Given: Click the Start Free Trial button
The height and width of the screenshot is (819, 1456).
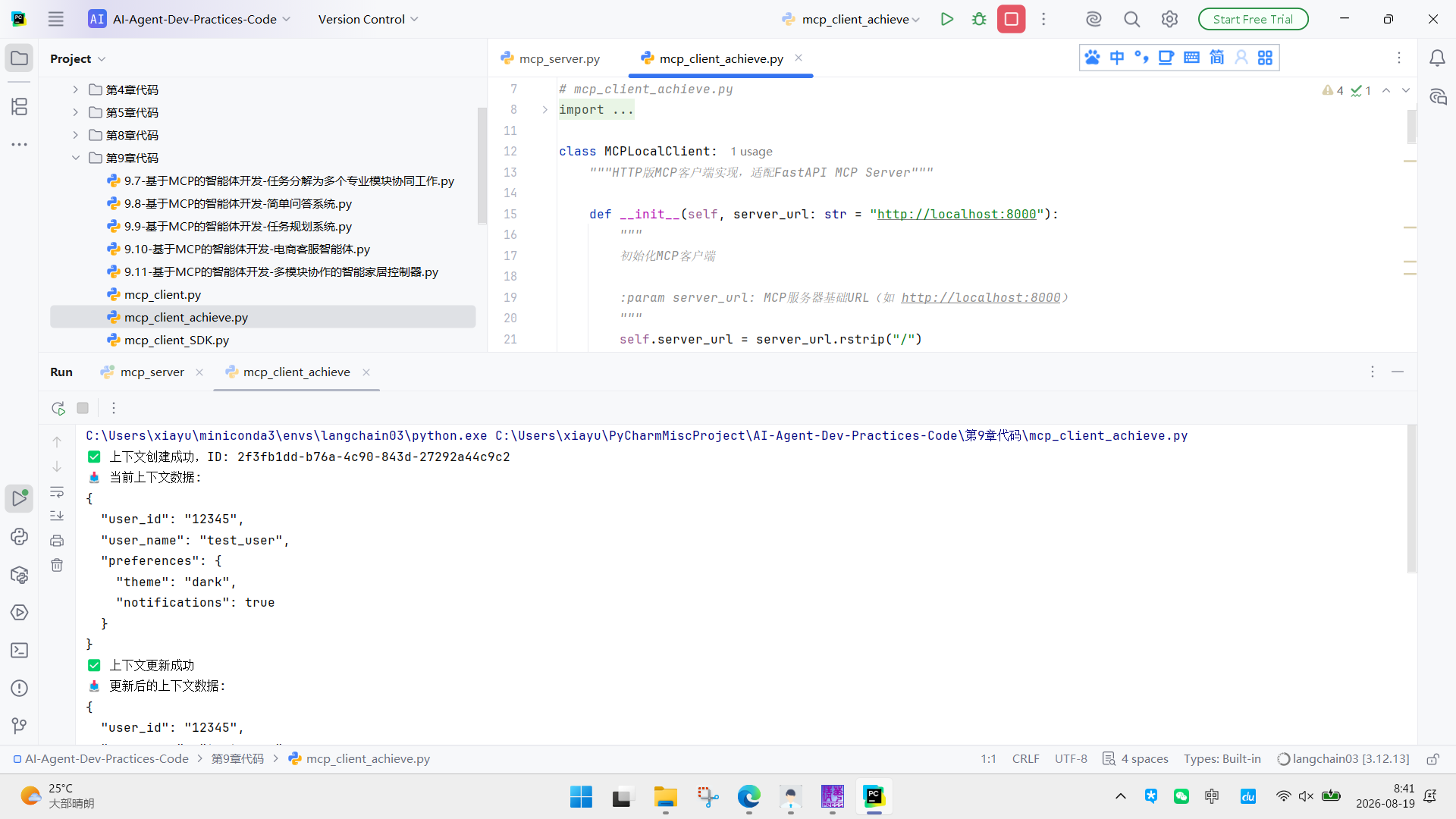Looking at the screenshot, I should point(1253,19).
